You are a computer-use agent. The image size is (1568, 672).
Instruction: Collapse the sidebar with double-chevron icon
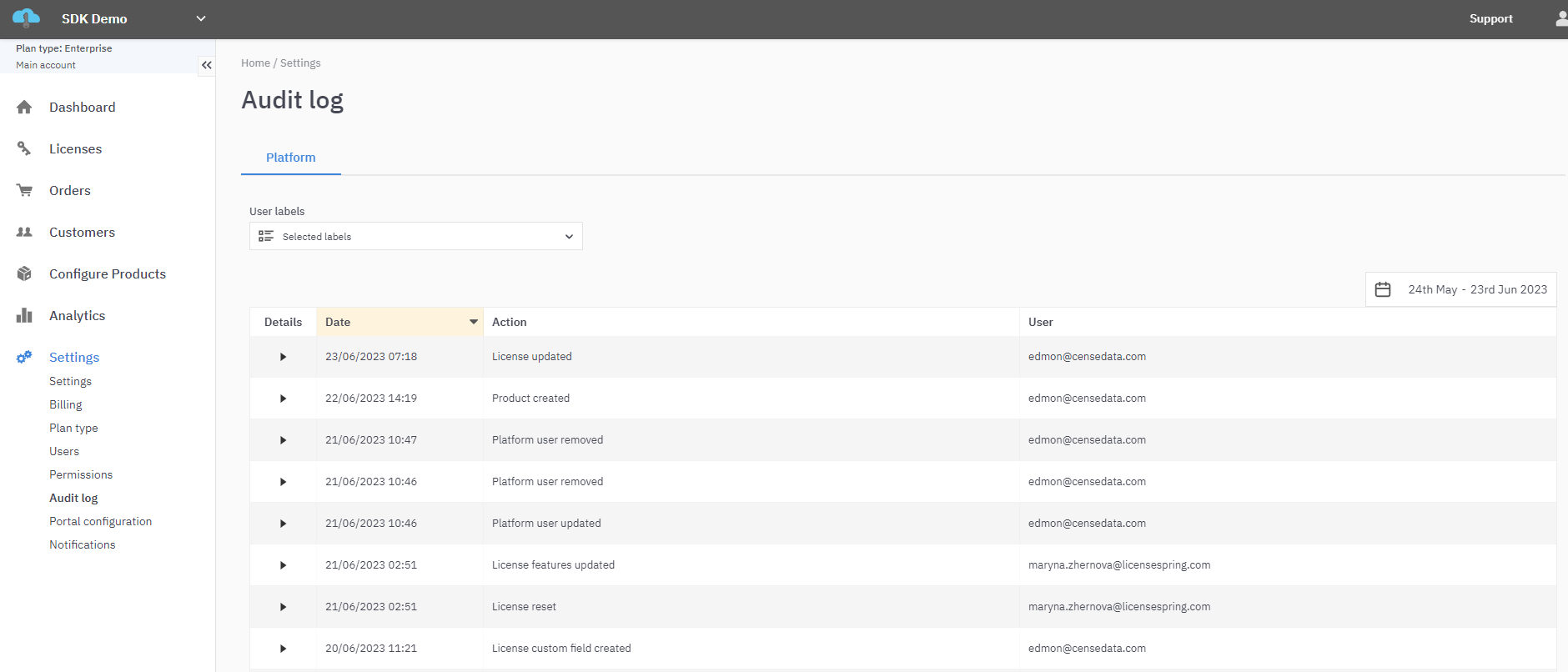click(206, 65)
